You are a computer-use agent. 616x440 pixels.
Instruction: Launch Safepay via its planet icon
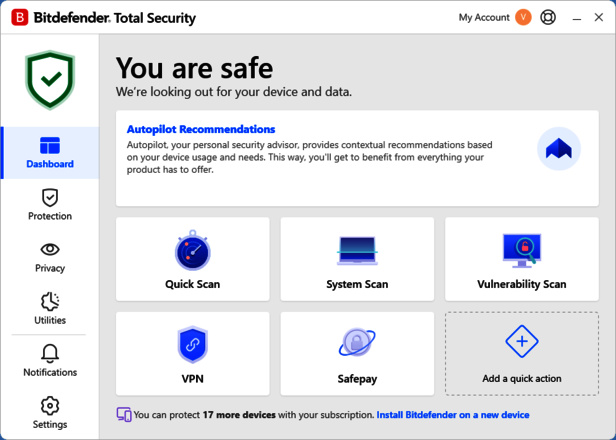[357, 345]
